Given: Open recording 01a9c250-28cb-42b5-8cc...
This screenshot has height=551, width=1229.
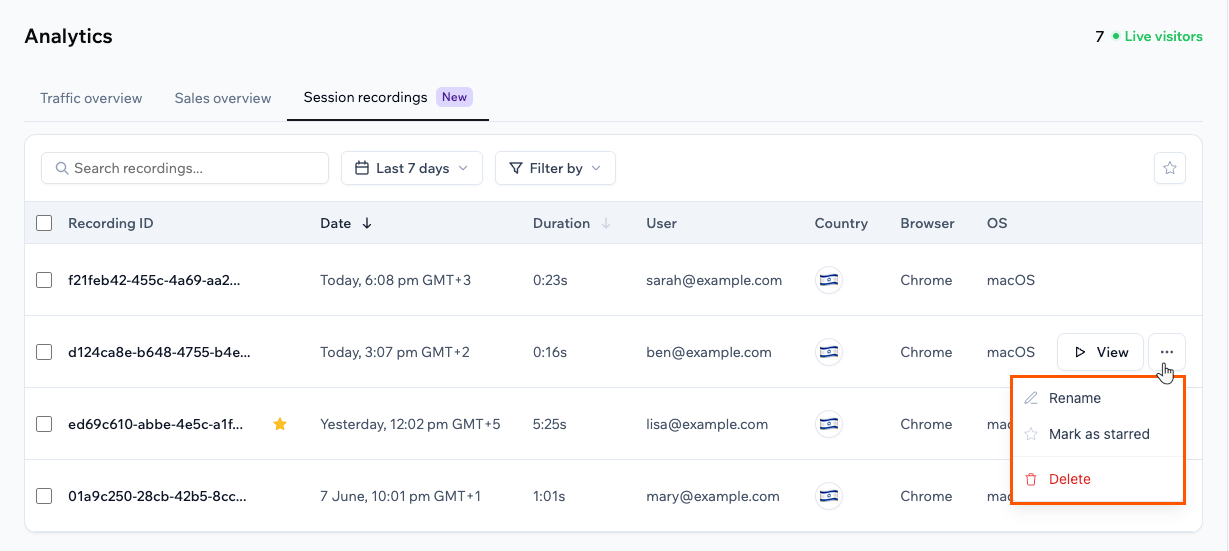Looking at the screenshot, I should pyautogui.click(x=157, y=496).
